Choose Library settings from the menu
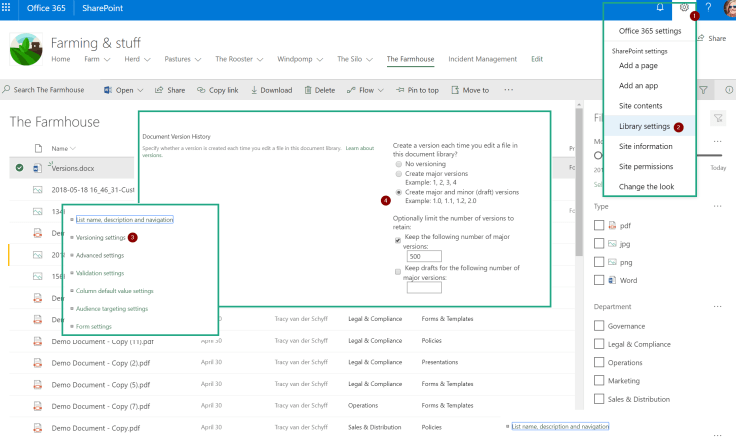Screen dimensions: 736x437 point(644,127)
